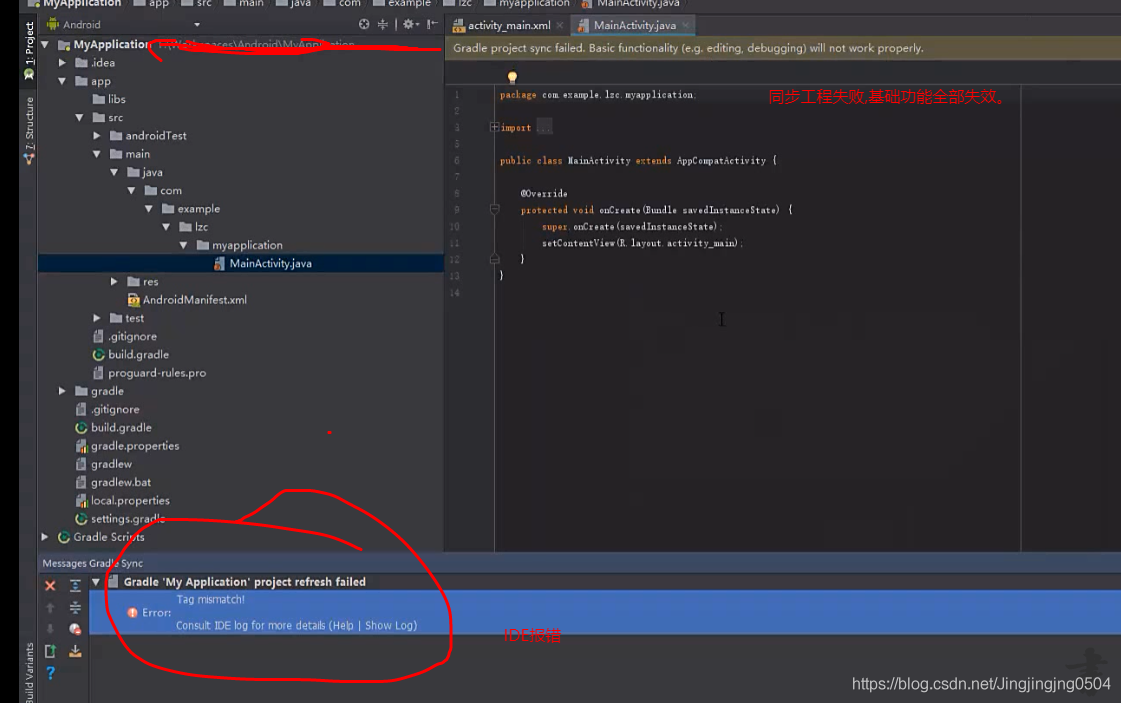This screenshot has height=703, width=1121.
Task: Click the filter warnings icon in Messages toolbar
Action: [75, 629]
